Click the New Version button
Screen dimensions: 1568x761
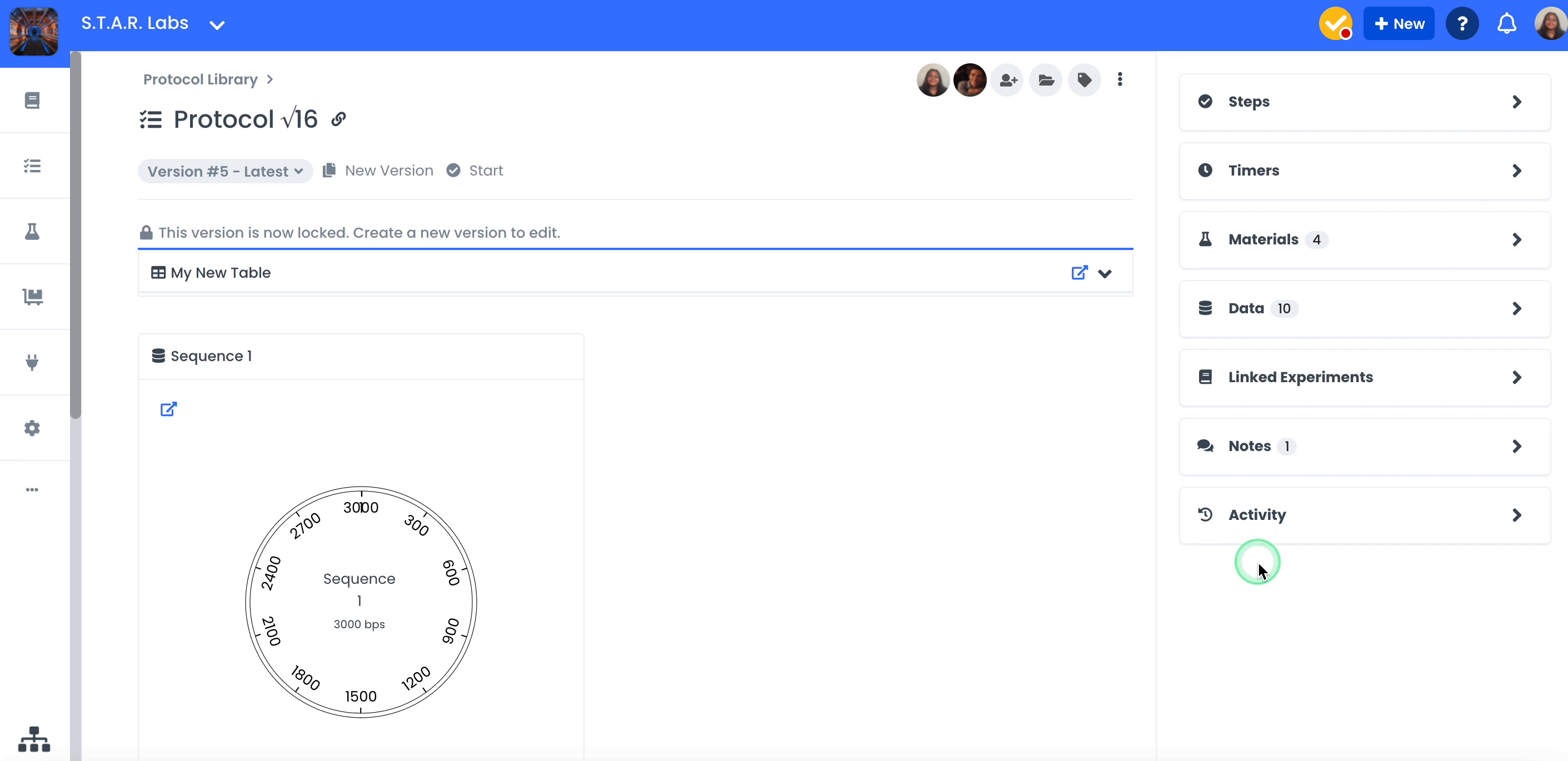377,171
